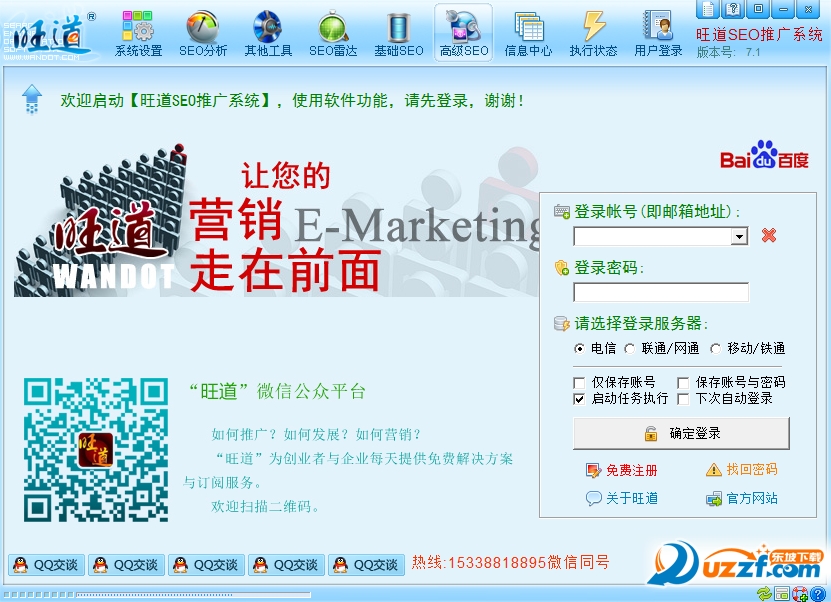Image resolution: width=831 pixels, height=602 pixels.
Task: Click the hotline text 热线:15338818895微信同号
Action: click(510, 562)
